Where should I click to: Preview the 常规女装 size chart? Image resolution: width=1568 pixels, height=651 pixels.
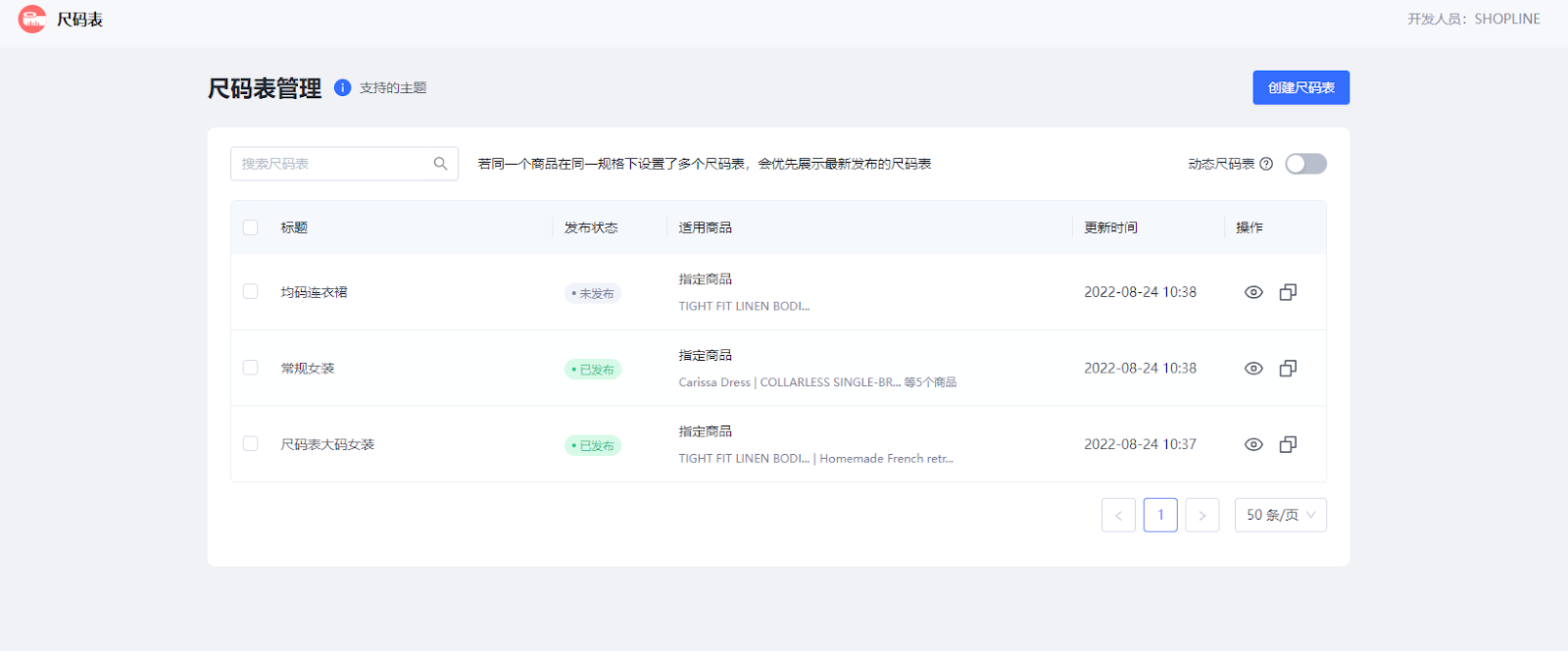point(1253,369)
